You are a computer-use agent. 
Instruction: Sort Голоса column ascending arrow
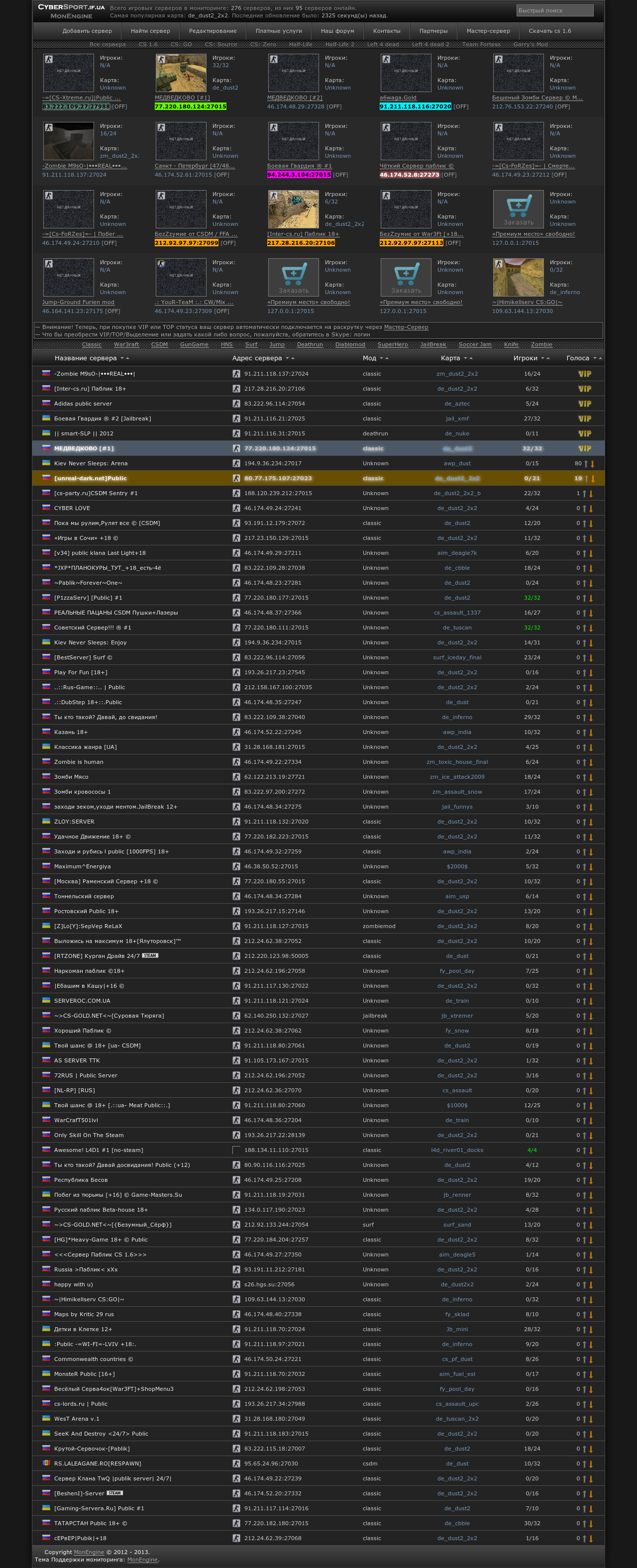click(601, 358)
